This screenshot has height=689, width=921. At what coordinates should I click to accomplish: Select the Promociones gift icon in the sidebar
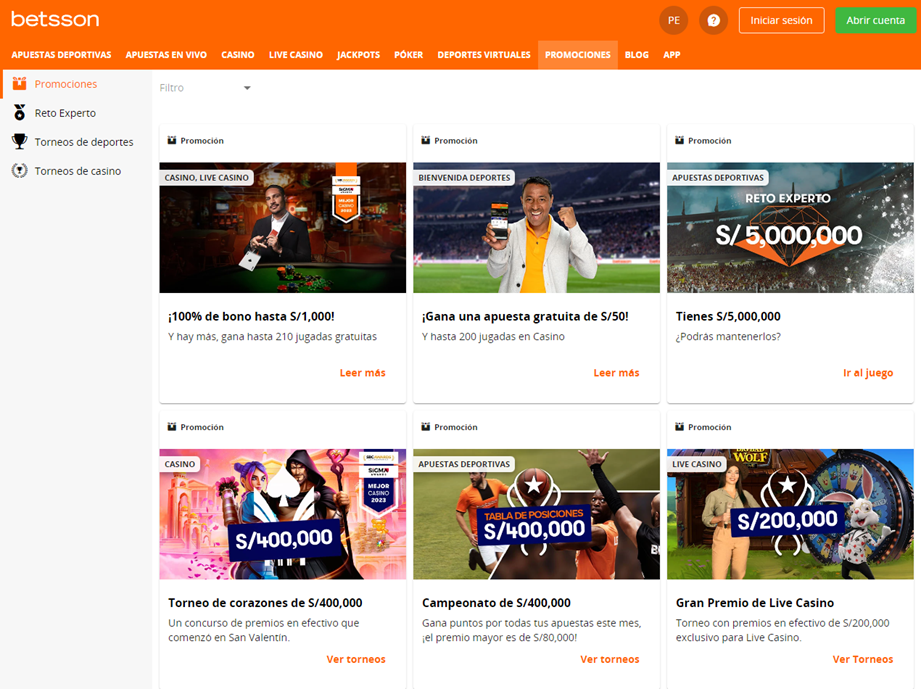point(18,84)
